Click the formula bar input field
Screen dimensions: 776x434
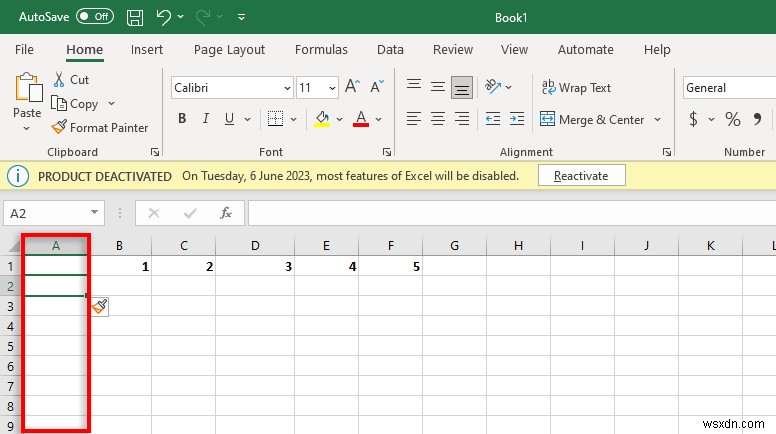click(x=512, y=213)
